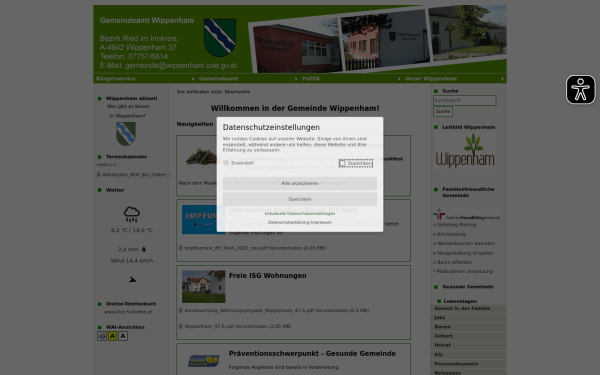The width and height of the screenshot is (600, 375).
Task: Open Freie ISG Wohnungen headline
Action: (x=267, y=276)
